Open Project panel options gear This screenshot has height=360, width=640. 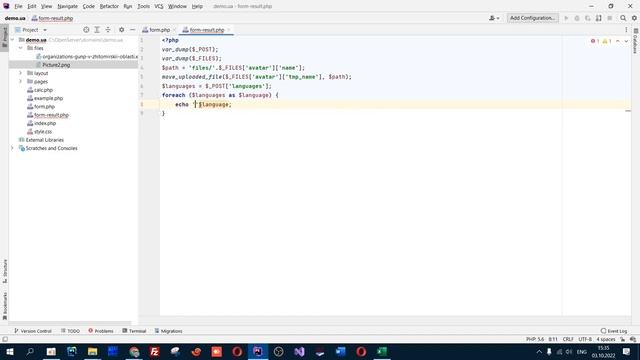tap(121, 30)
